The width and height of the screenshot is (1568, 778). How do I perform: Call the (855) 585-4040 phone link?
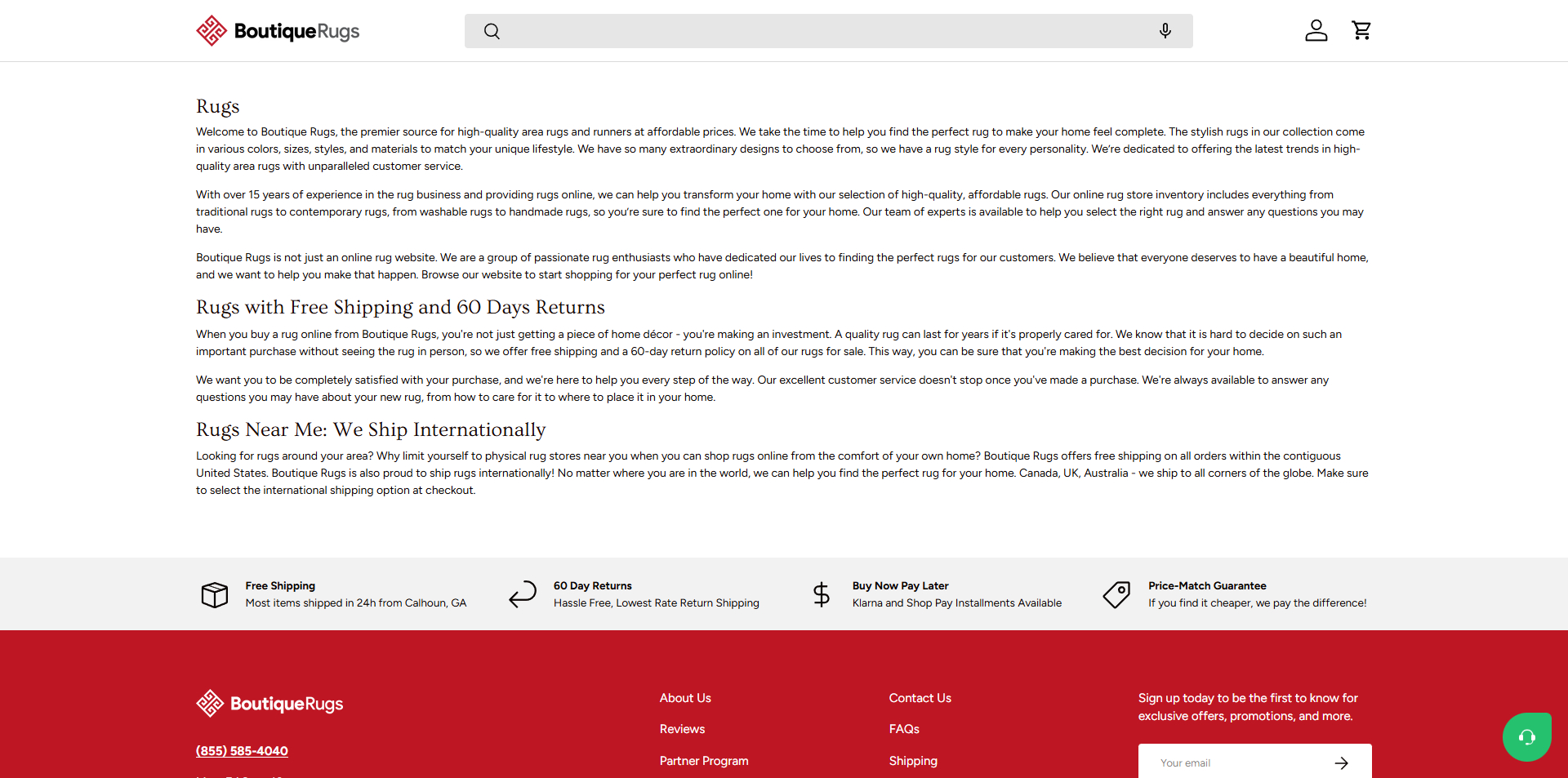coord(242,751)
